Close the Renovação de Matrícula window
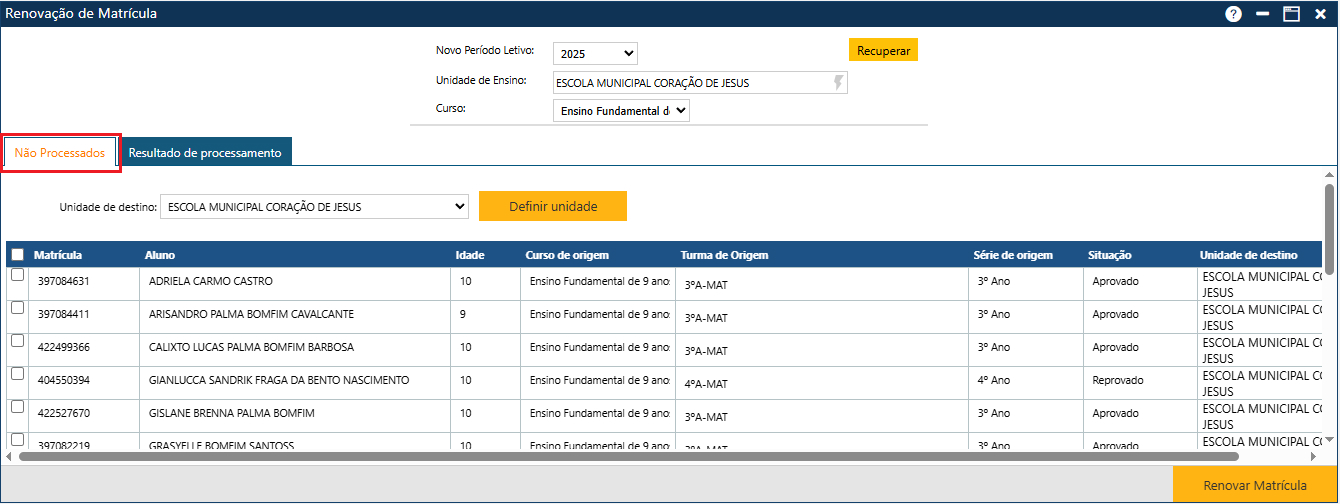1340x504 pixels. pyautogui.click(x=1320, y=14)
